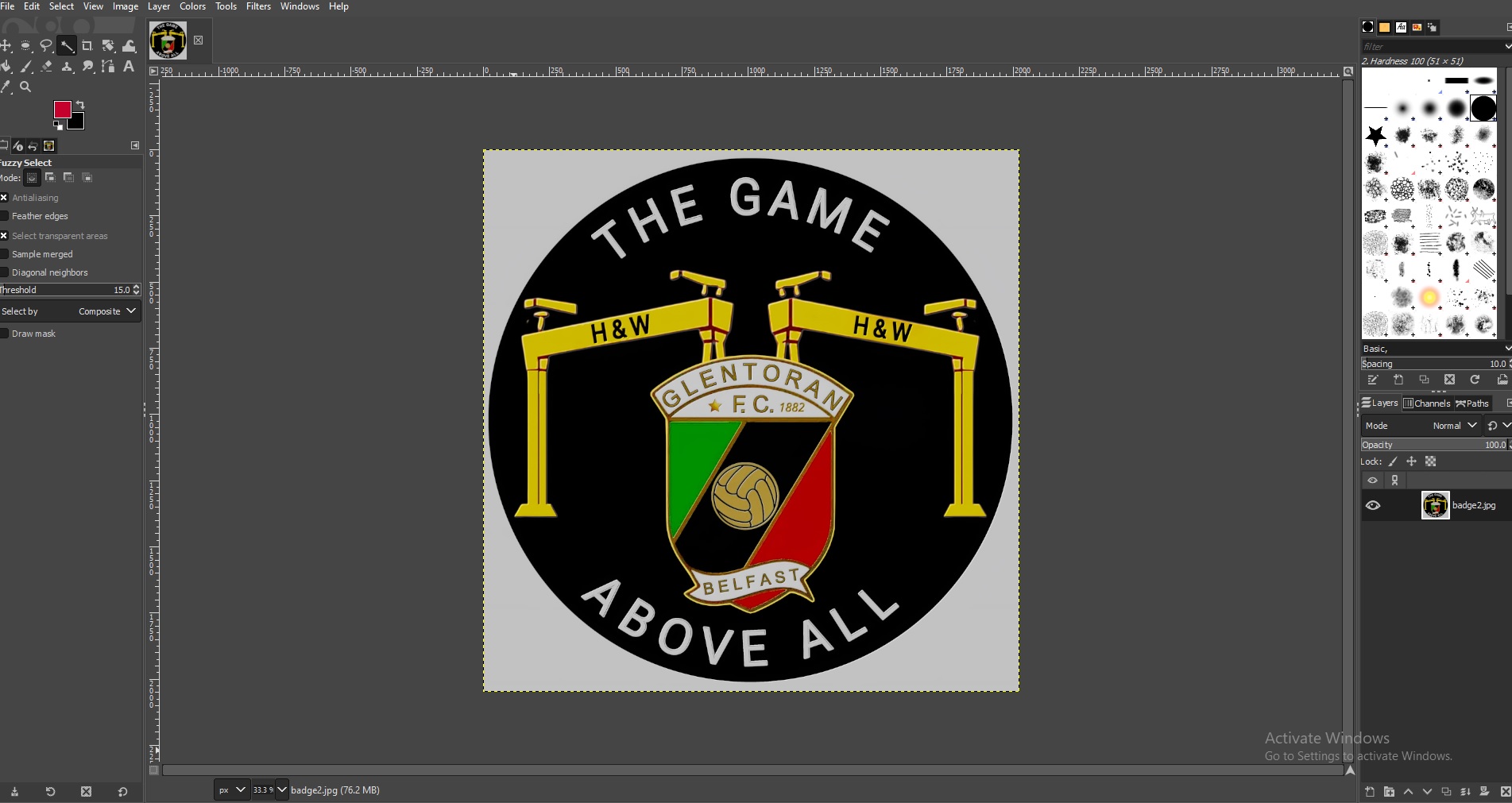Select the Paintbrush tool
The height and width of the screenshot is (803, 1512).
tap(26, 67)
